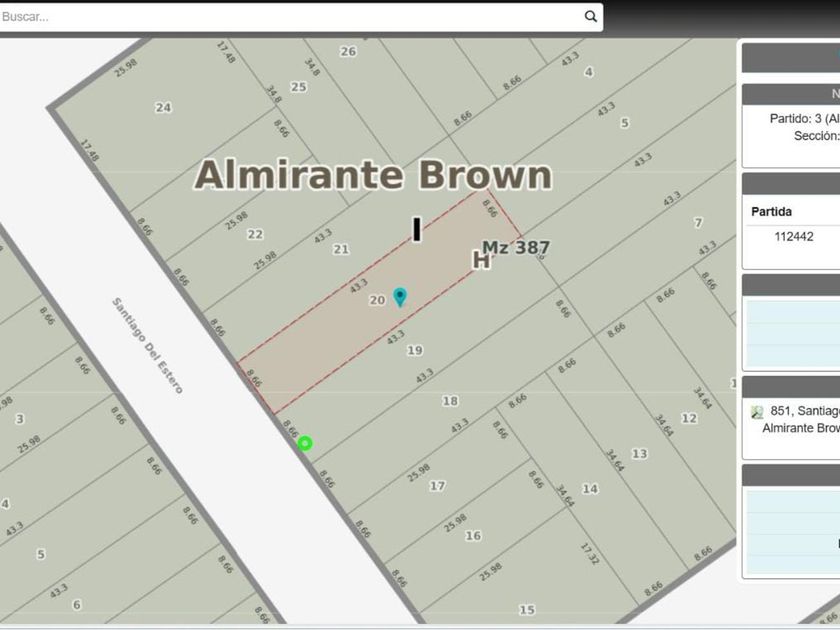The width and height of the screenshot is (840, 630).
Task: Select parcel number 22 on the map
Action: click(x=255, y=234)
